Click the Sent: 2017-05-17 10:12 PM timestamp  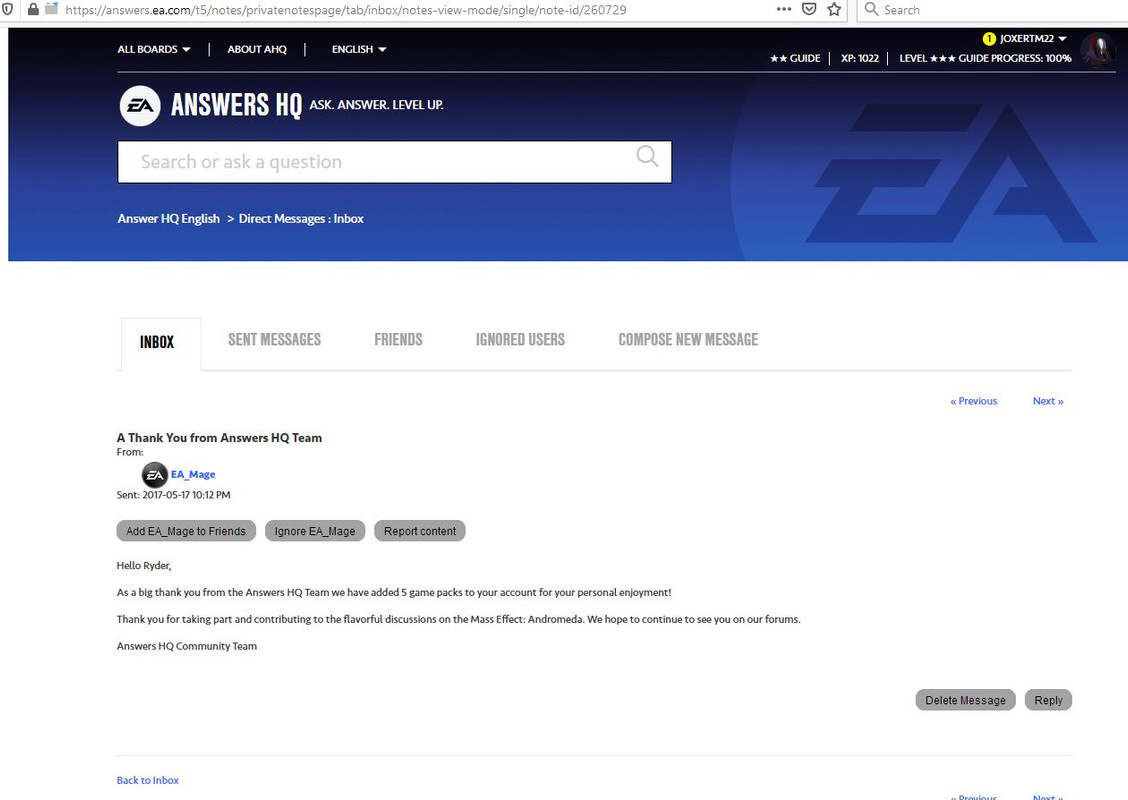click(x=173, y=495)
